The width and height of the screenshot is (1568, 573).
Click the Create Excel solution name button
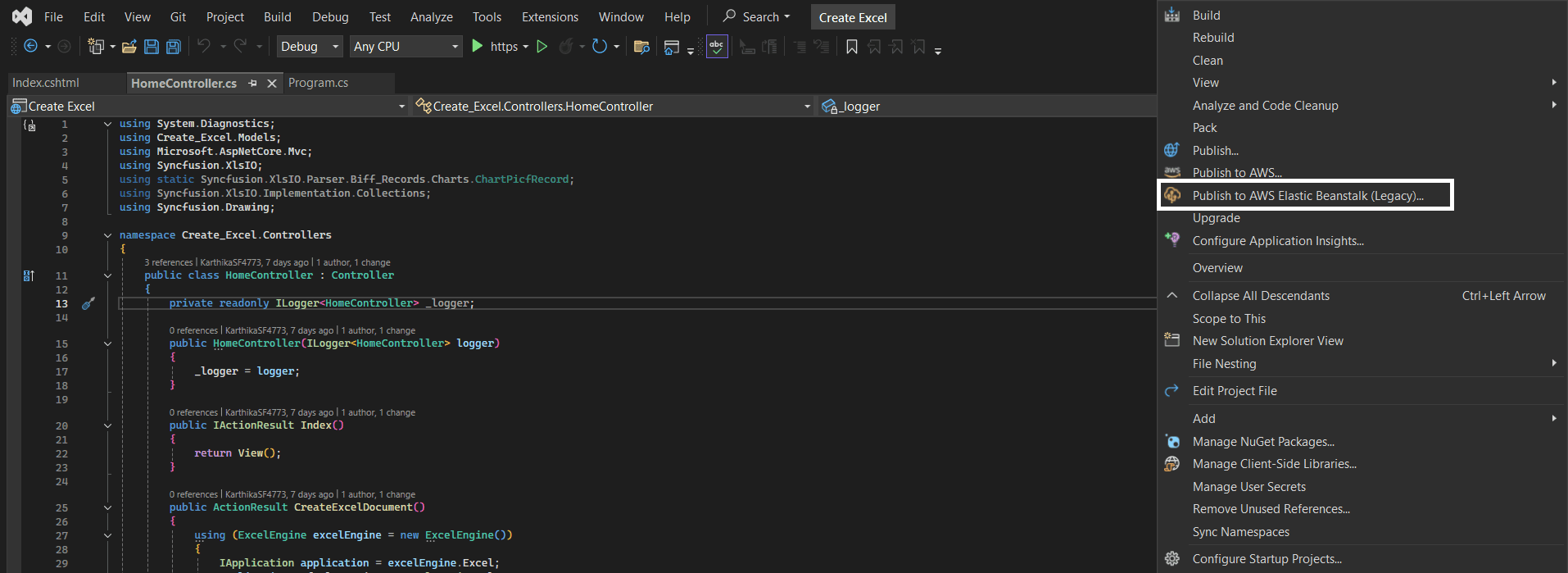point(853,17)
